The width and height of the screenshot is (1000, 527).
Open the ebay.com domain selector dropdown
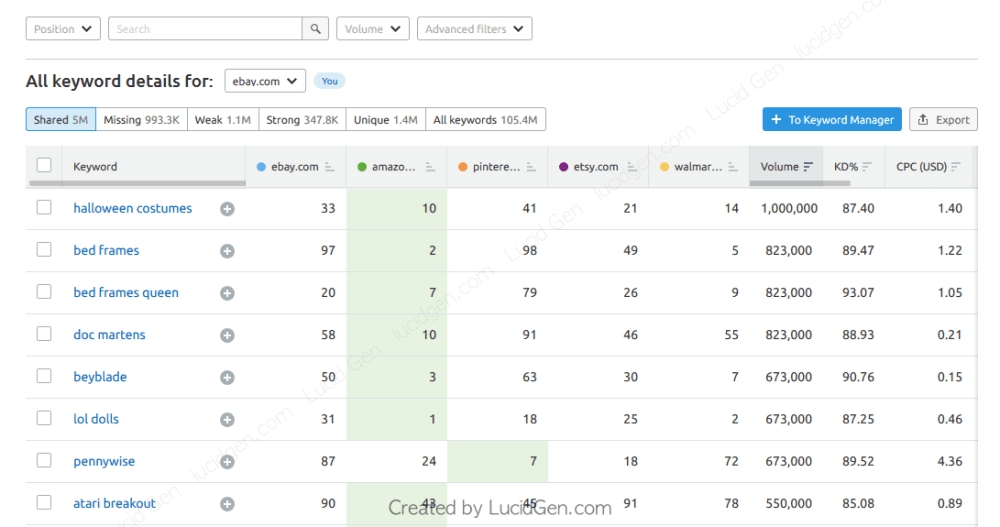265,81
